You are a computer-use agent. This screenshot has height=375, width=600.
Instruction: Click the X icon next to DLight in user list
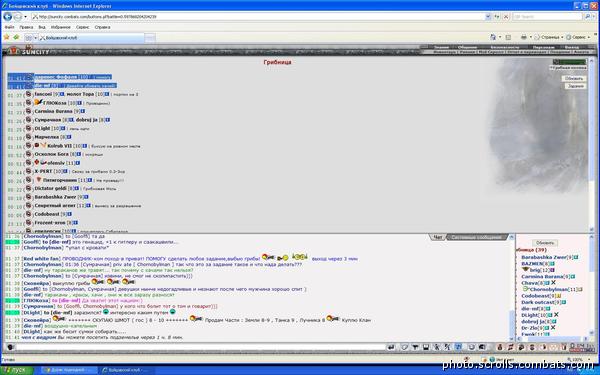pos(556,315)
